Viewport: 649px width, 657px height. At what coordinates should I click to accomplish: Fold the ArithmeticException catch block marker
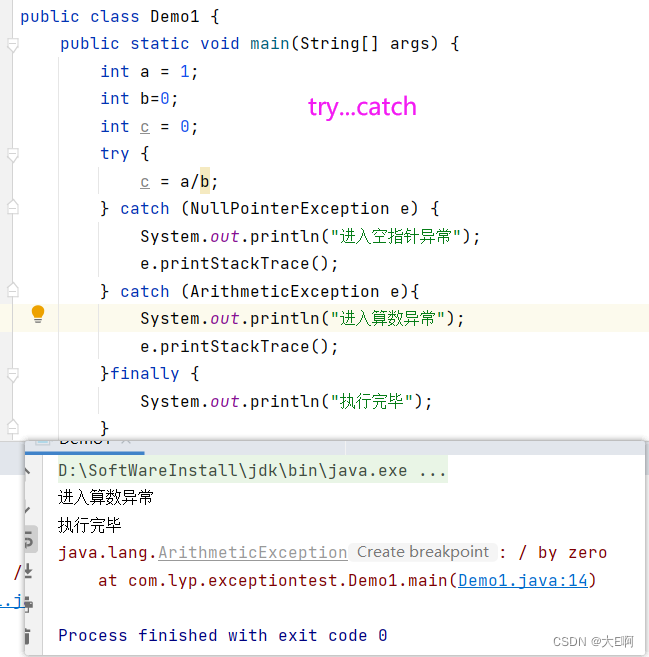(12, 291)
